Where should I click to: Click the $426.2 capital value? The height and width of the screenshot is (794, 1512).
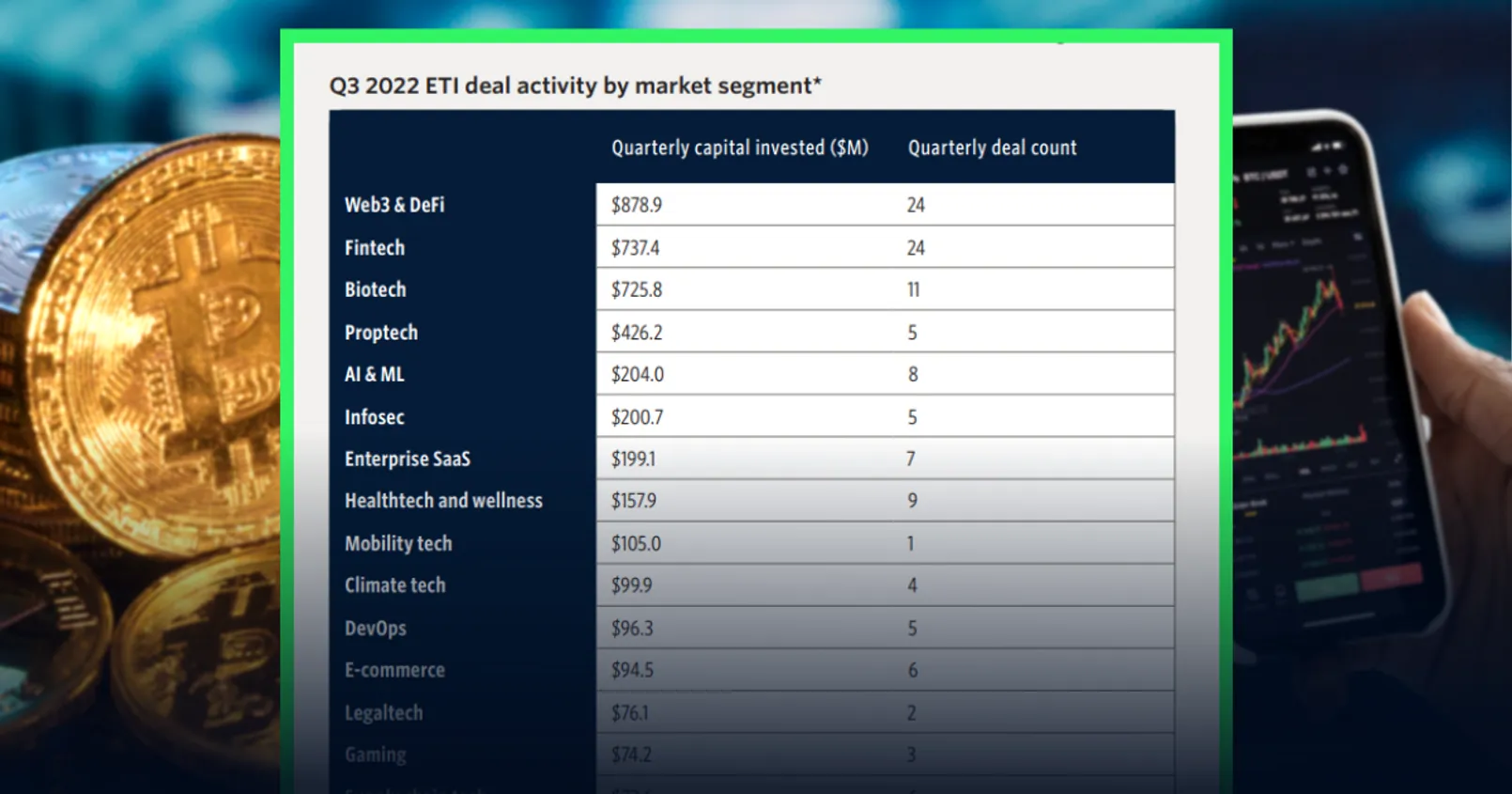click(637, 333)
